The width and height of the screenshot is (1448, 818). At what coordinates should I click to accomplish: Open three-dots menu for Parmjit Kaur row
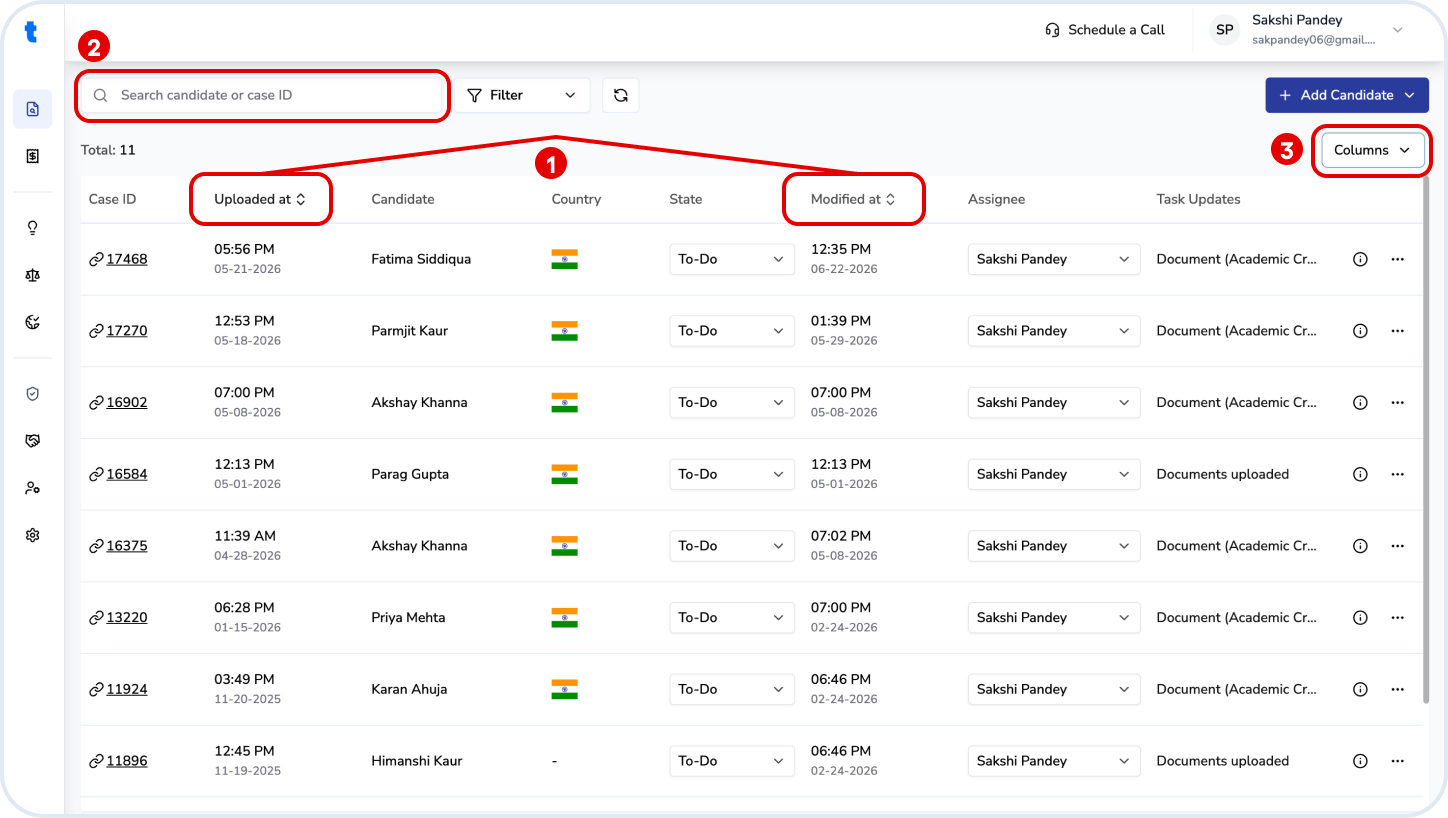1398,331
